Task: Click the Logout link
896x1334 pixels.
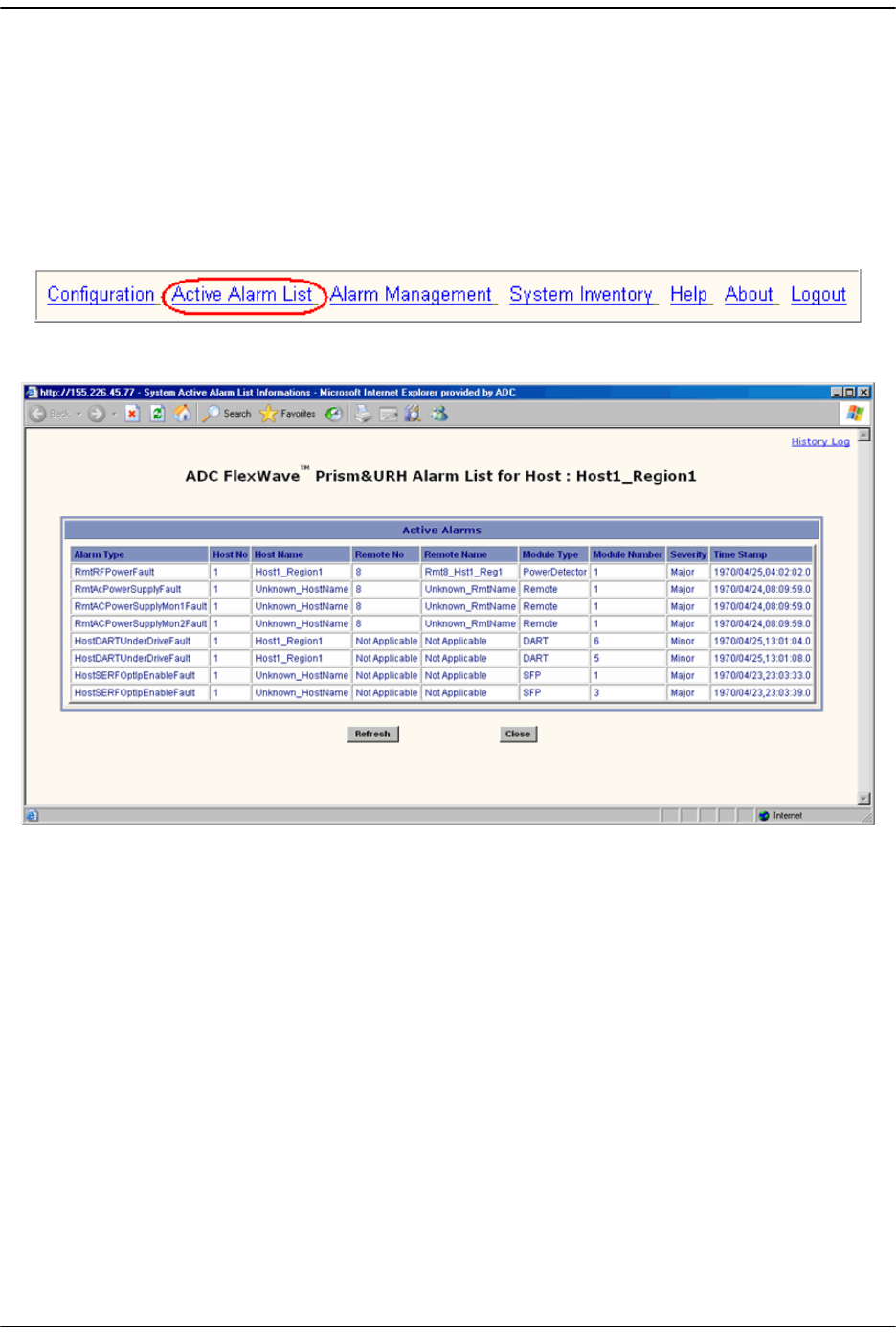Action: 818,295
